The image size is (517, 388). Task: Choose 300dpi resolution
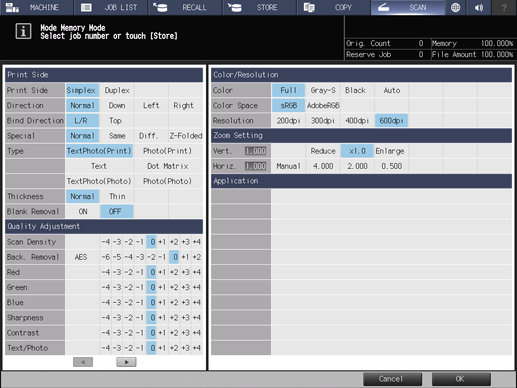click(x=323, y=121)
